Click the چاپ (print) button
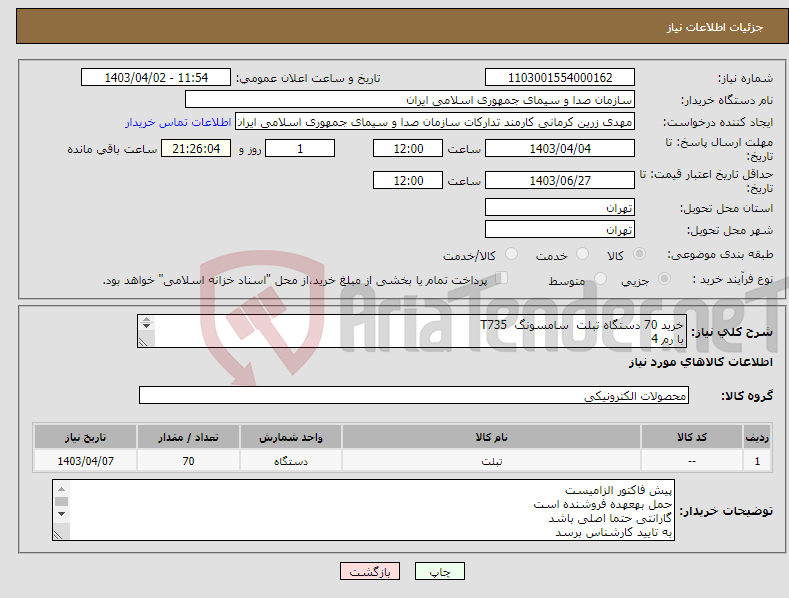Screen dimensions: 789x598 pyautogui.click(x=439, y=571)
